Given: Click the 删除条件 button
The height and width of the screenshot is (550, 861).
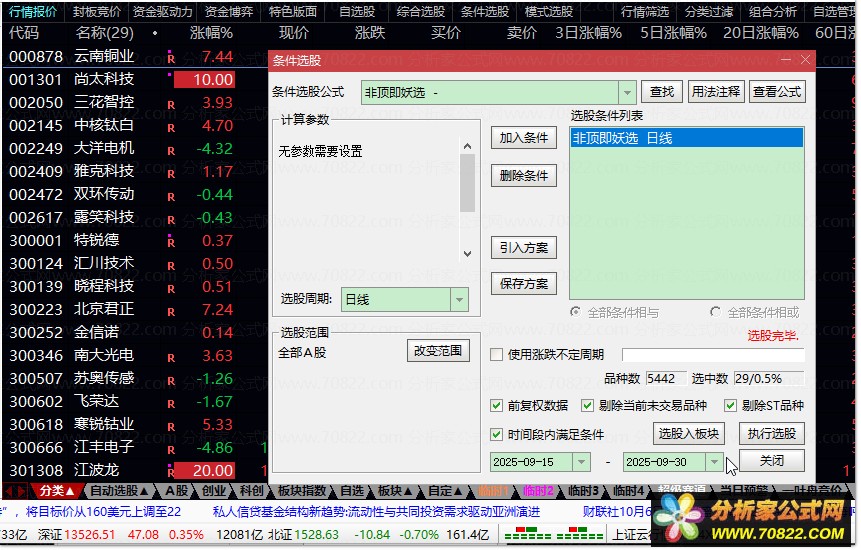Looking at the screenshot, I should pos(524,176).
